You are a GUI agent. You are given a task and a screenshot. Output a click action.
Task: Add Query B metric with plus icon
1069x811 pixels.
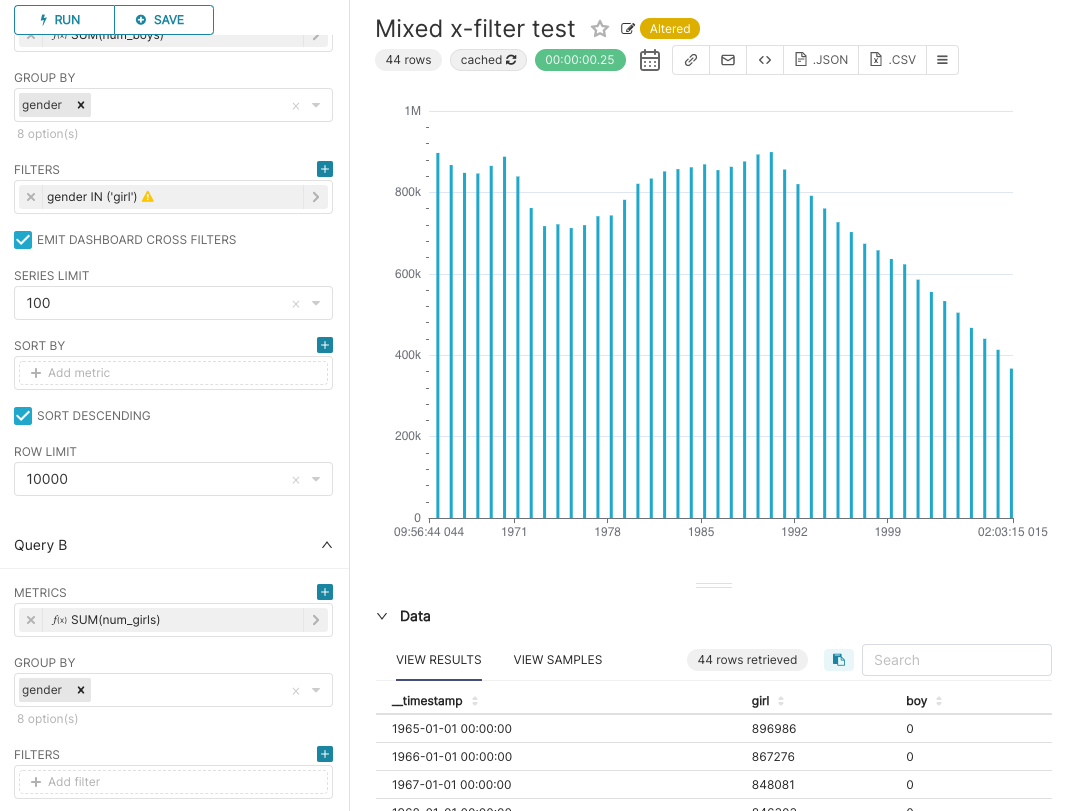point(325,592)
